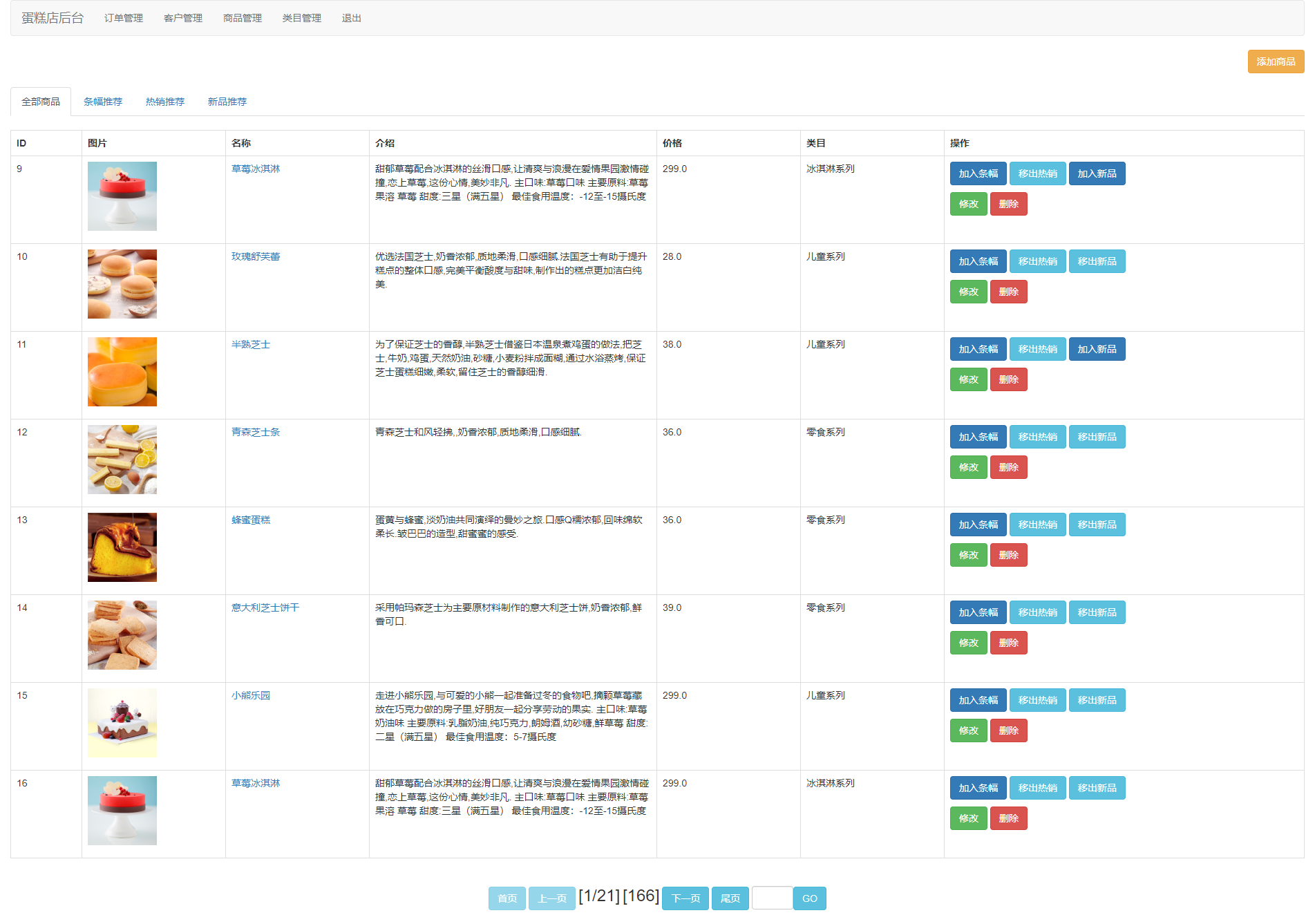Image resolution: width=1315 pixels, height=924 pixels.
Task: Go to 类目管理 page
Action: pos(301,18)
